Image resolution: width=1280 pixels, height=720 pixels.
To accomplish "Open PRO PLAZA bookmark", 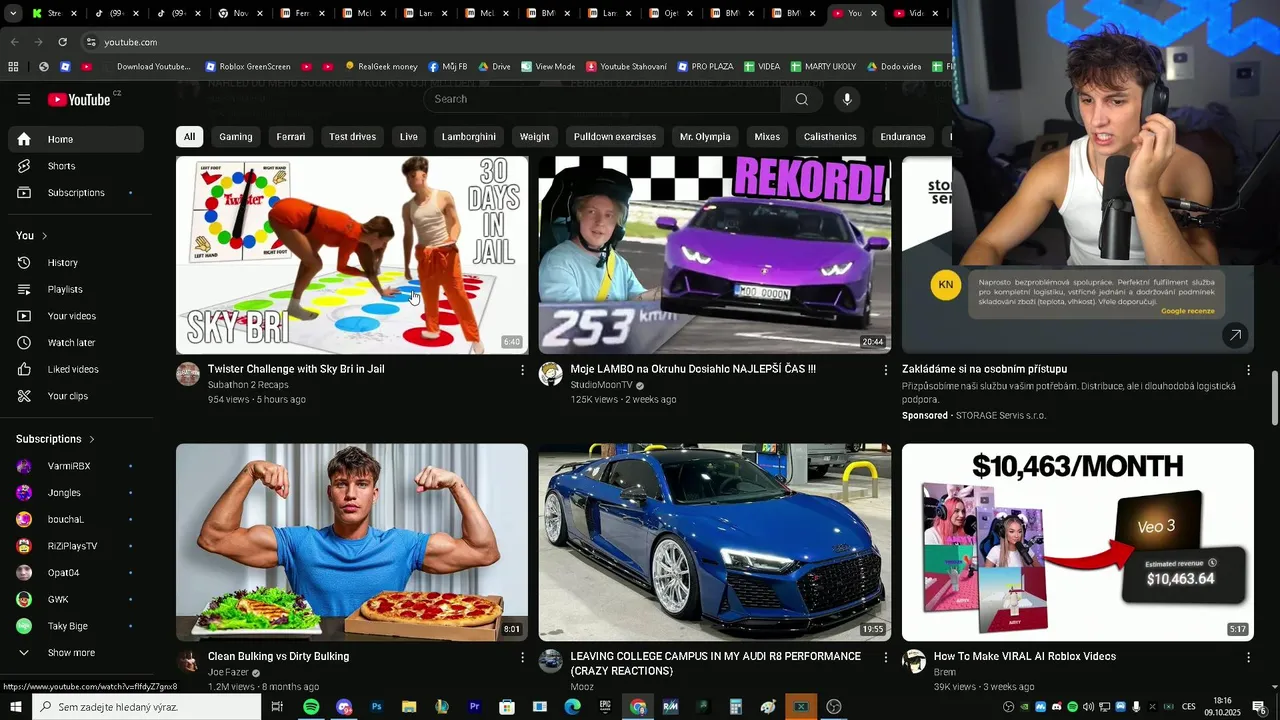I will [705, 67].
